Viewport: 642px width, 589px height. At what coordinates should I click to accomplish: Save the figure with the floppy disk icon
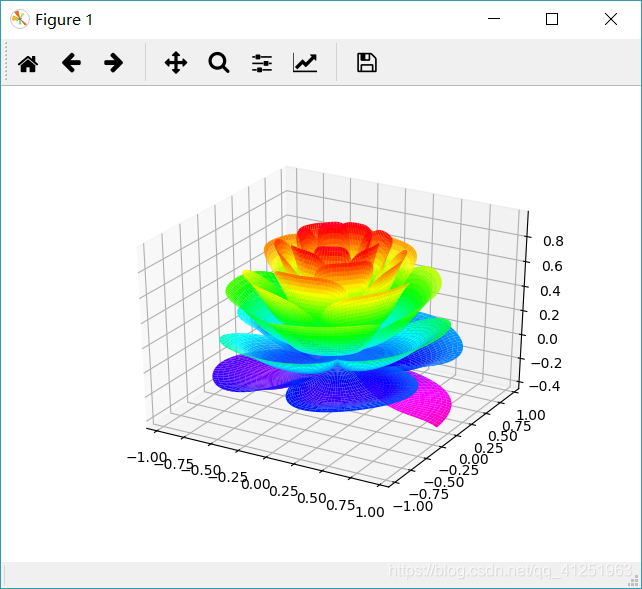366,63
